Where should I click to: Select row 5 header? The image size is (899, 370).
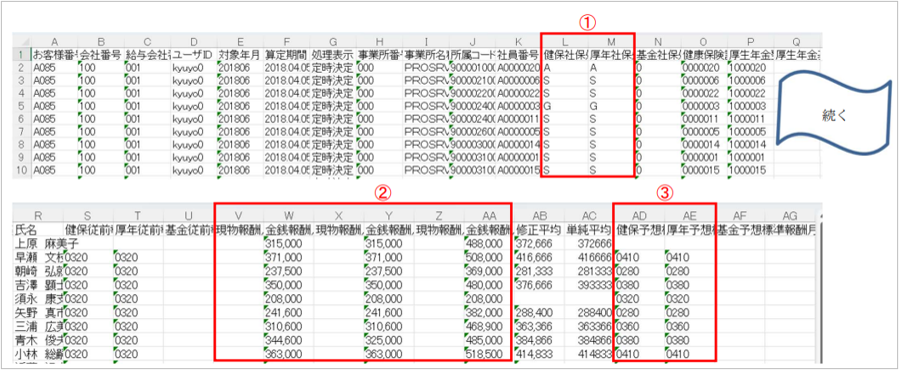click(22, 107)
